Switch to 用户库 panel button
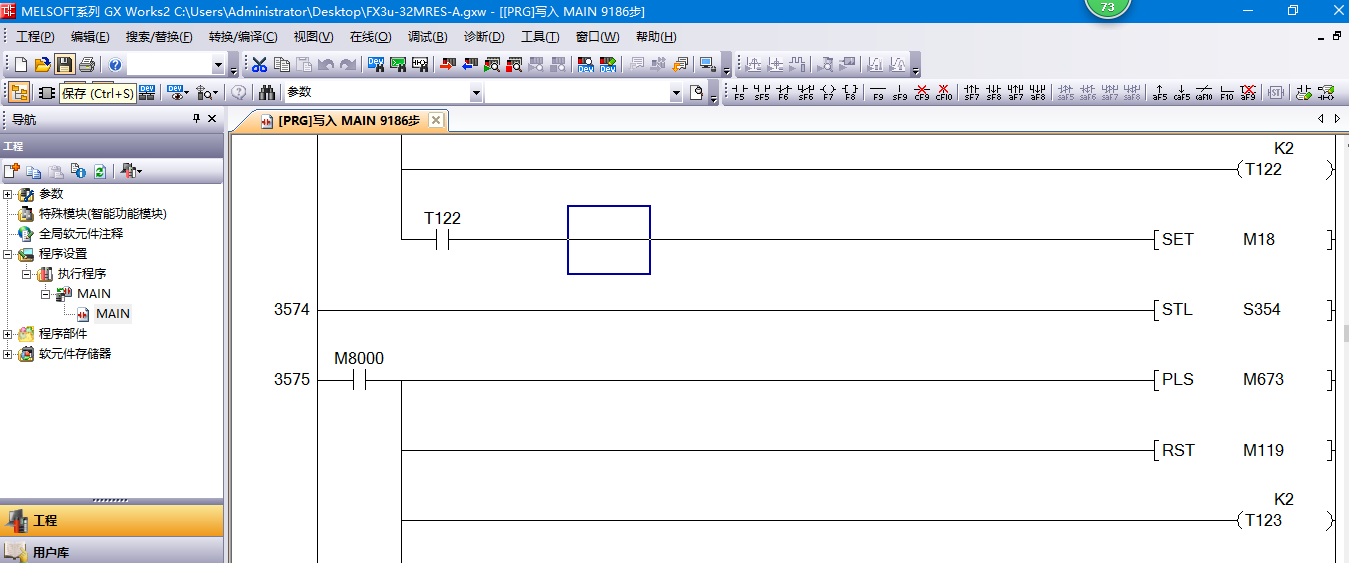This screenshot has width=1349, height=563. pyautogui.click(x=50, y=552)
